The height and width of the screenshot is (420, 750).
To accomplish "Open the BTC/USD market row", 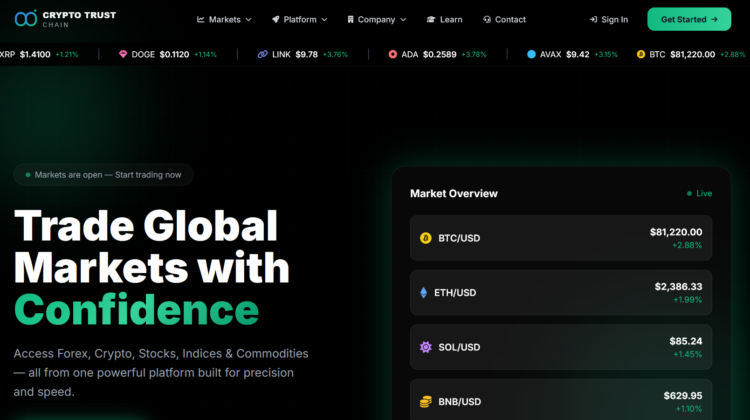I will [x=561, y=238].
